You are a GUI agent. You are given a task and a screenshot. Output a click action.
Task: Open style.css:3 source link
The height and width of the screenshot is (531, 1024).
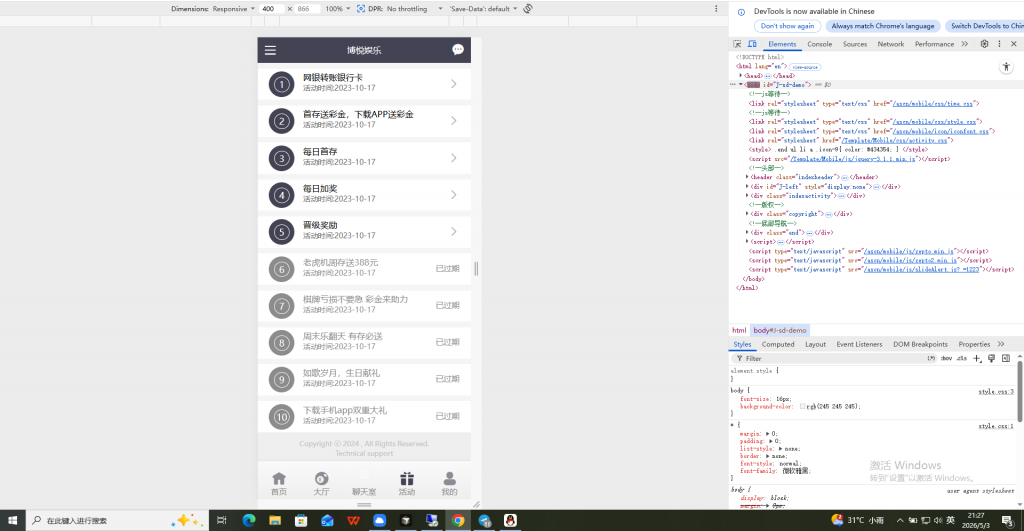pyautogui.click(x=996, y=391)
